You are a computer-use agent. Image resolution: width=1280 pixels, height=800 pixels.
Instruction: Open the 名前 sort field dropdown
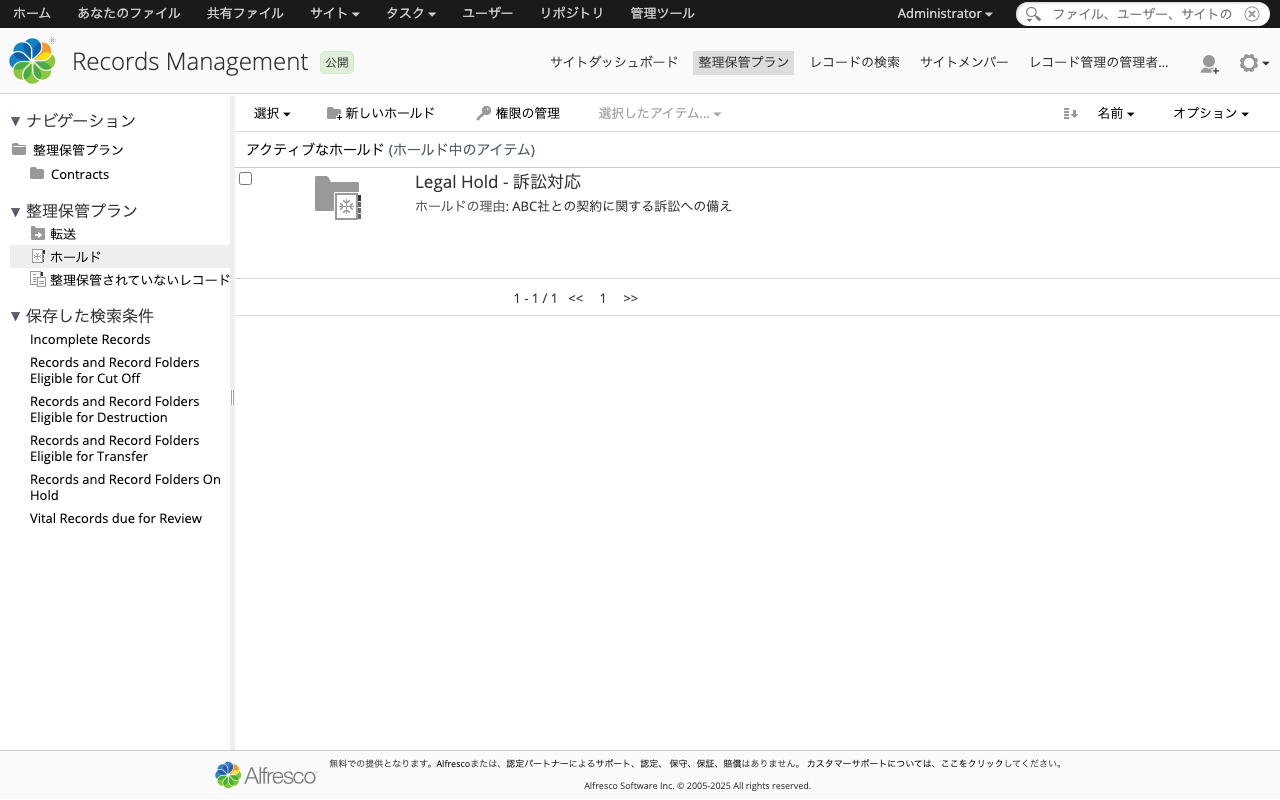(1116, 114)
